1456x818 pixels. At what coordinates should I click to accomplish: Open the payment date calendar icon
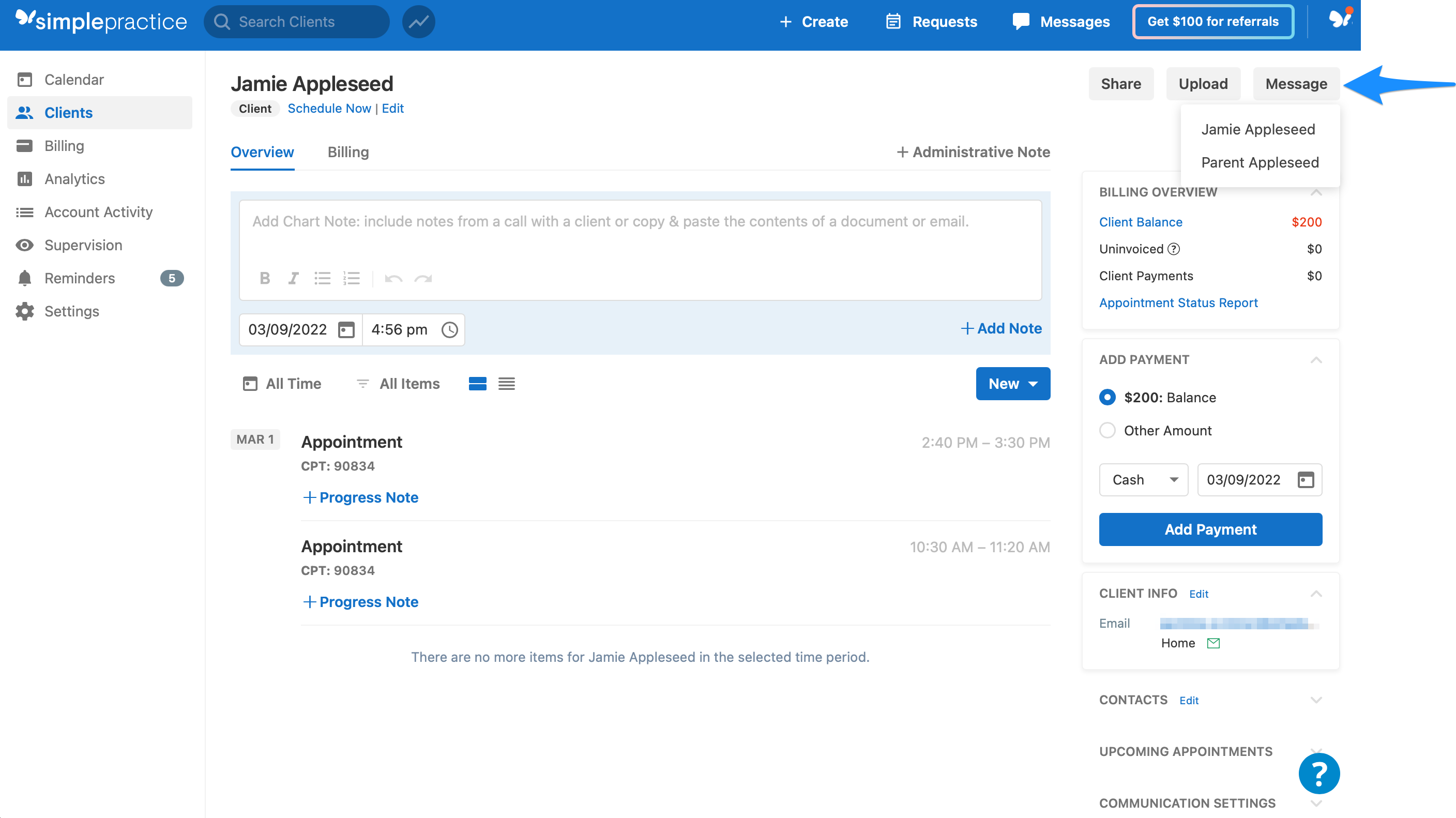[x=1306, y=479]
